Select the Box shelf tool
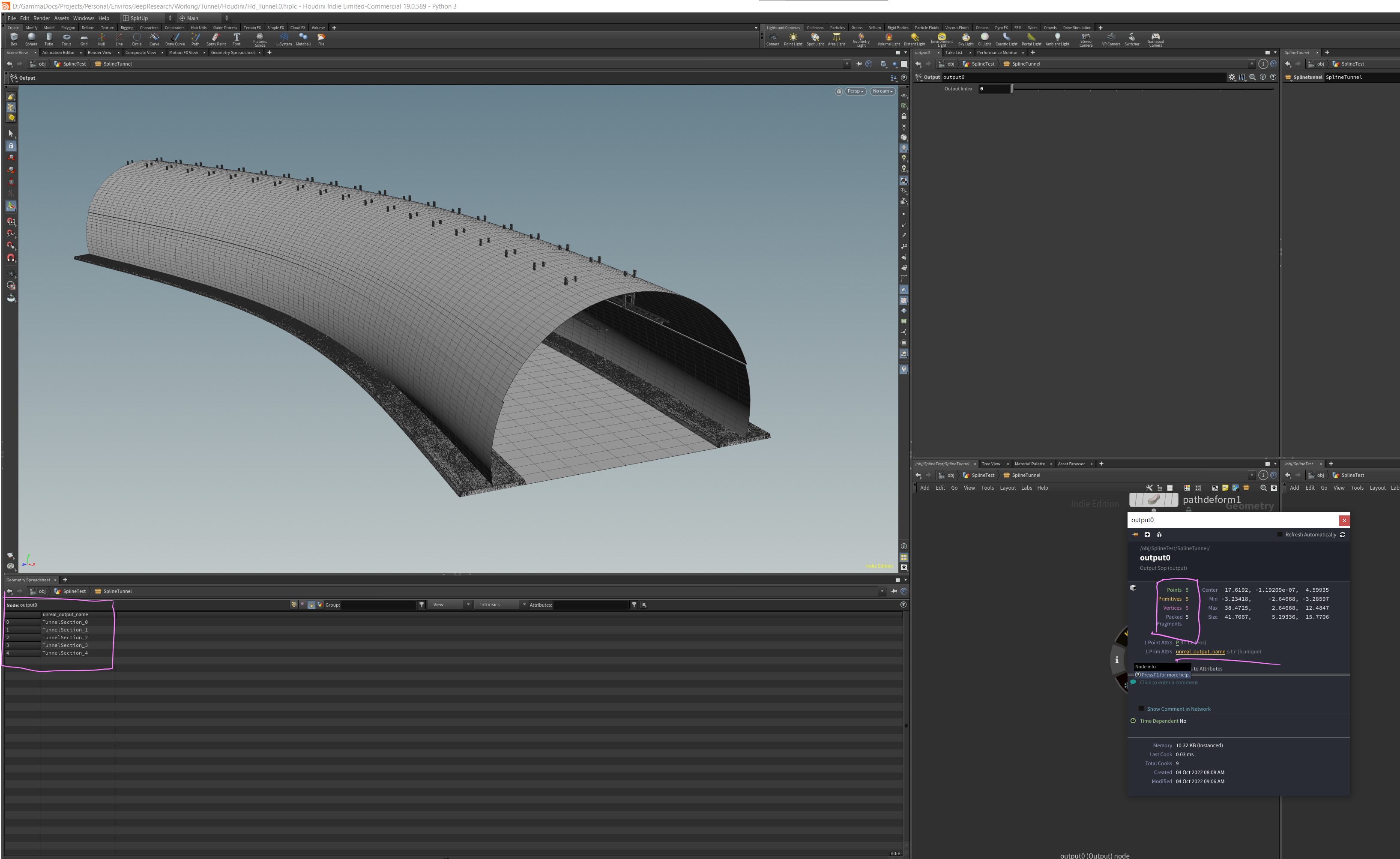Image resolution: width=1400 pixels, height=859 pixels. pos(14,39)
